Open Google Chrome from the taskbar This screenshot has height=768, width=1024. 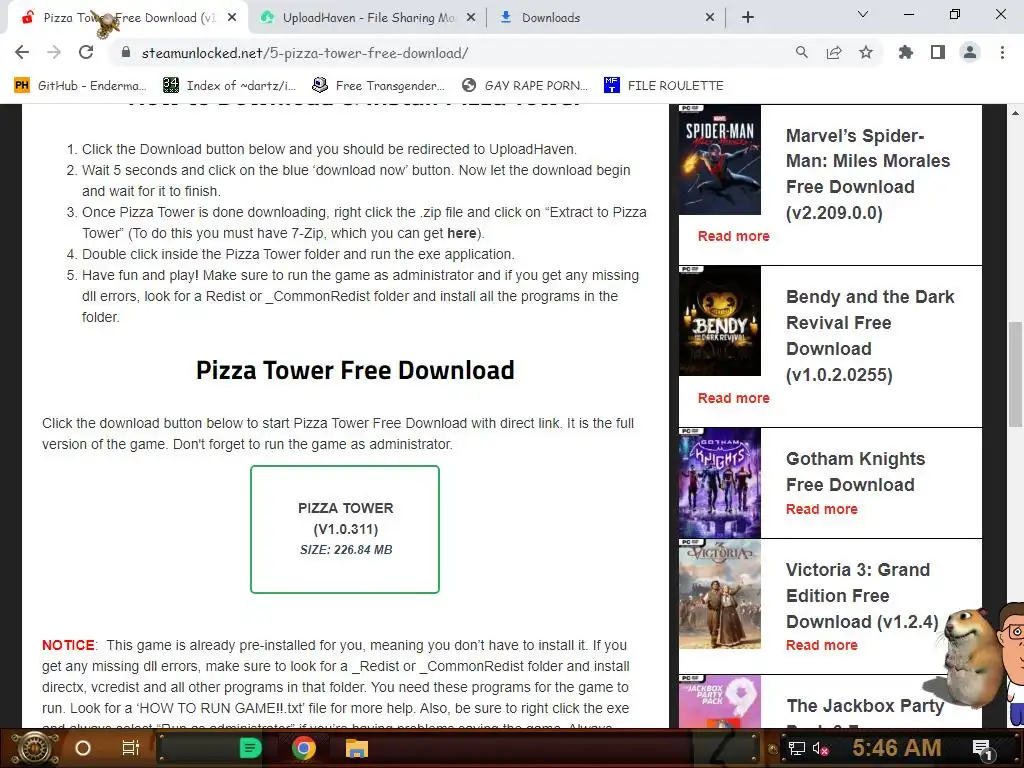click(304, 748)
